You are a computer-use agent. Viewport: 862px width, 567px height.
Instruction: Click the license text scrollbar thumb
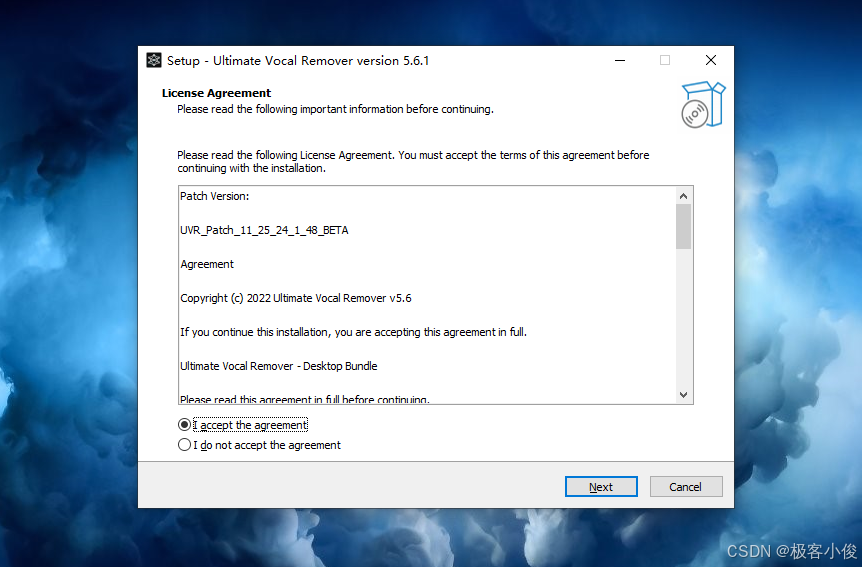(x=683, y=227)
